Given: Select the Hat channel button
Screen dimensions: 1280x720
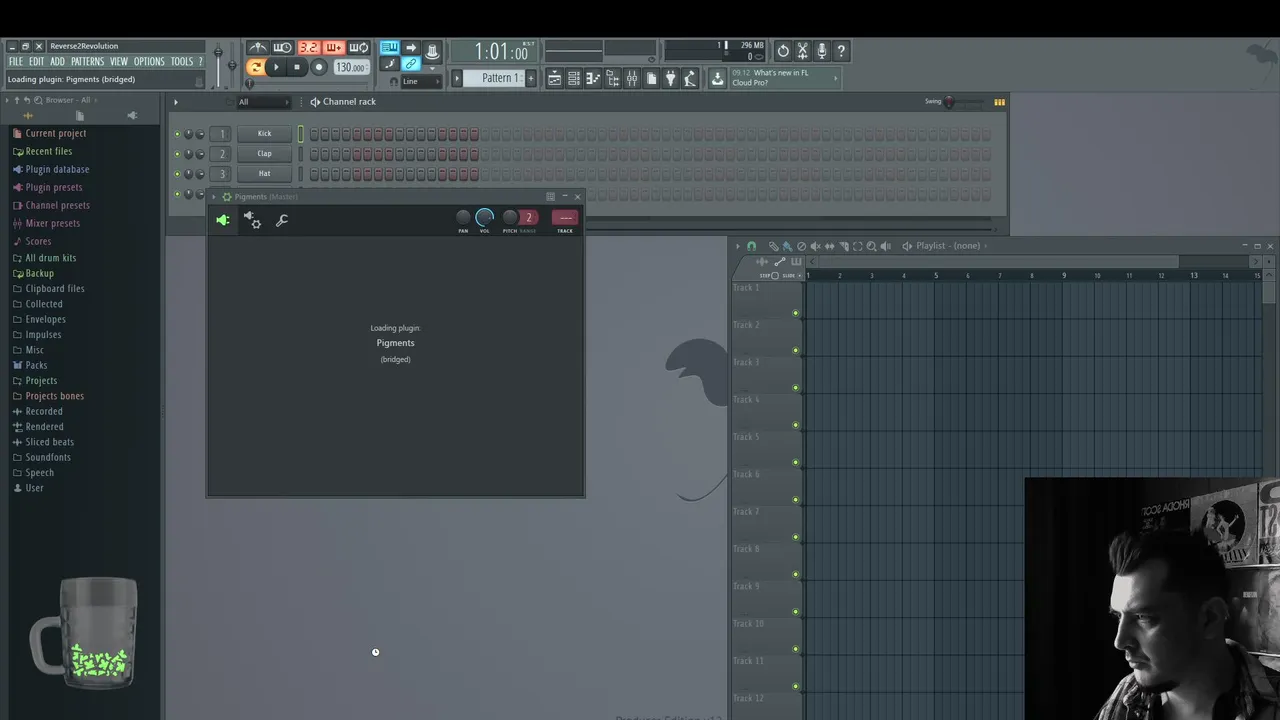Looking at the screenshot, I should click(264, 174).
